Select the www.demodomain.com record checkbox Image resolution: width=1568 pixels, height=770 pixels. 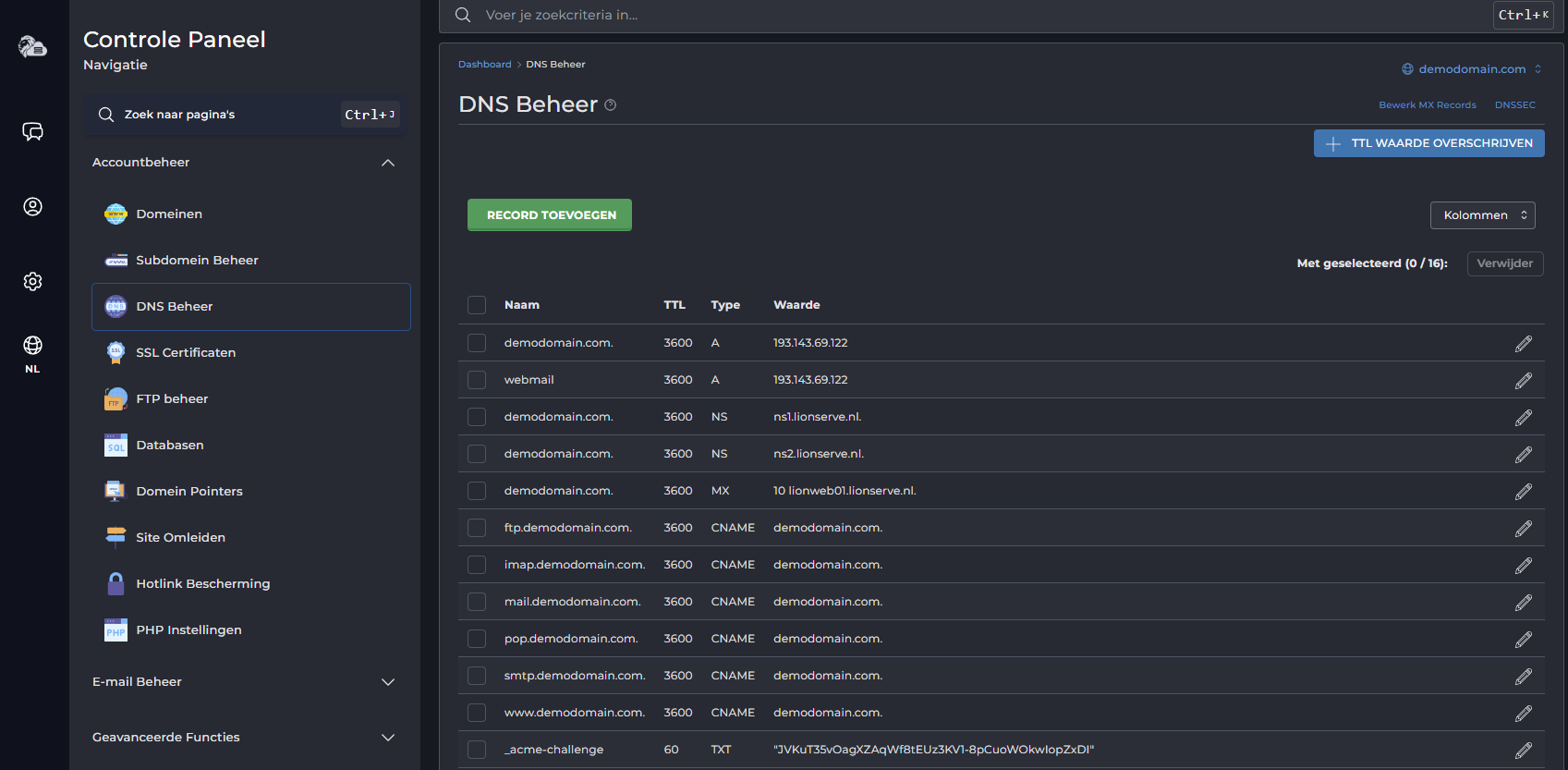coord(477,713)
